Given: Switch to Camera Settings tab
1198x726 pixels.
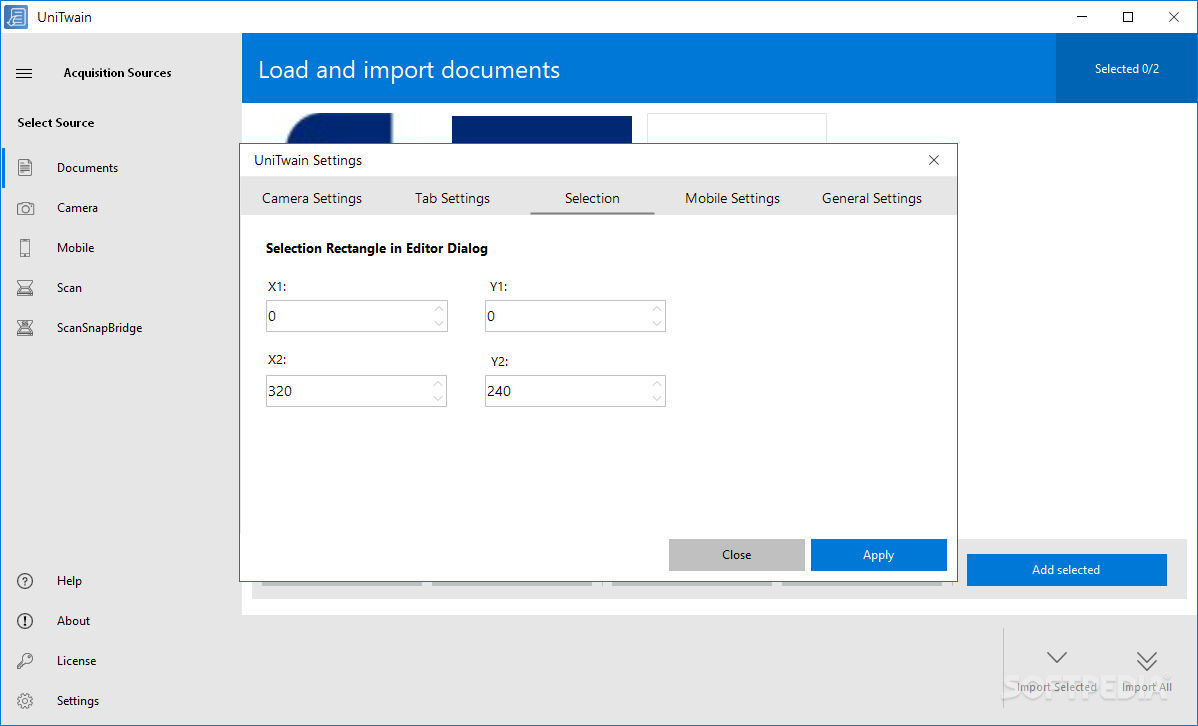Looking at the screenshot, I should pos(312,198).
